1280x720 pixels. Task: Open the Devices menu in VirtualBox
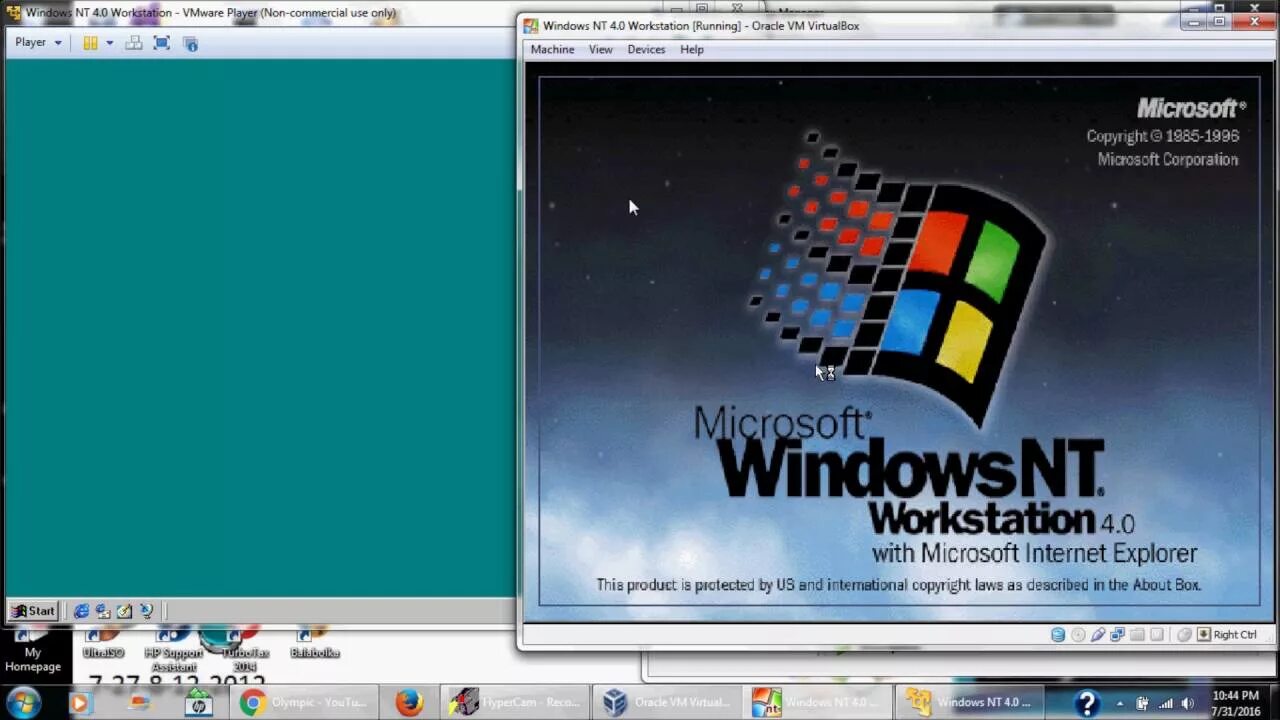[645, 49]
